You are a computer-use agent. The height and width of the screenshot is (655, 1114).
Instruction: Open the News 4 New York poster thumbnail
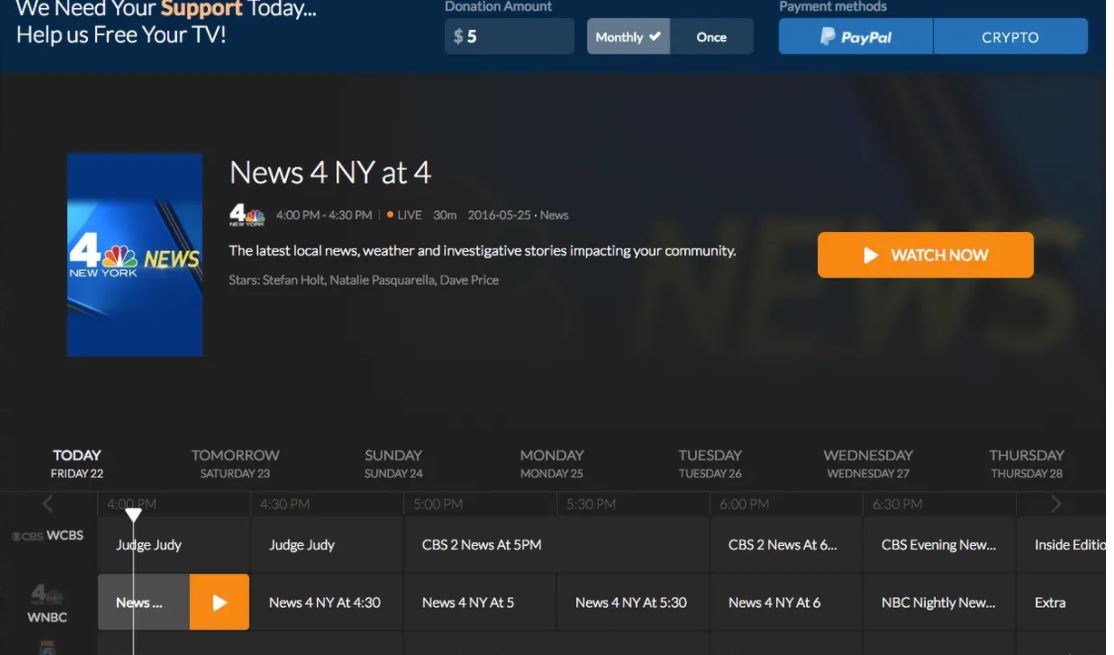point(135,255)
